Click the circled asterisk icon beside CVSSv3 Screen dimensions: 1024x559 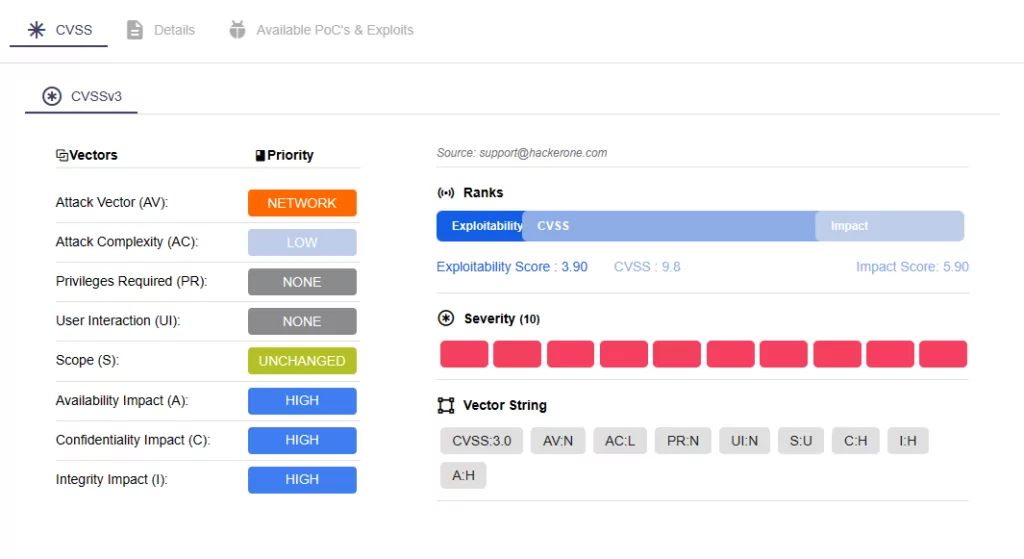[x=52, y=96]
